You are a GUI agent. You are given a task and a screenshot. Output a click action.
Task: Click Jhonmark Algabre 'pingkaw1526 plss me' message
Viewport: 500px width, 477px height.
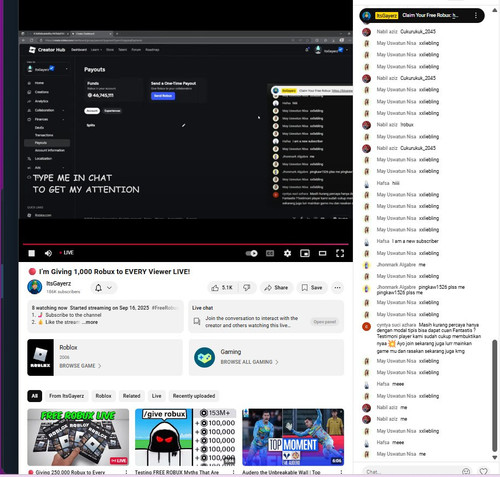coord(420,290)
